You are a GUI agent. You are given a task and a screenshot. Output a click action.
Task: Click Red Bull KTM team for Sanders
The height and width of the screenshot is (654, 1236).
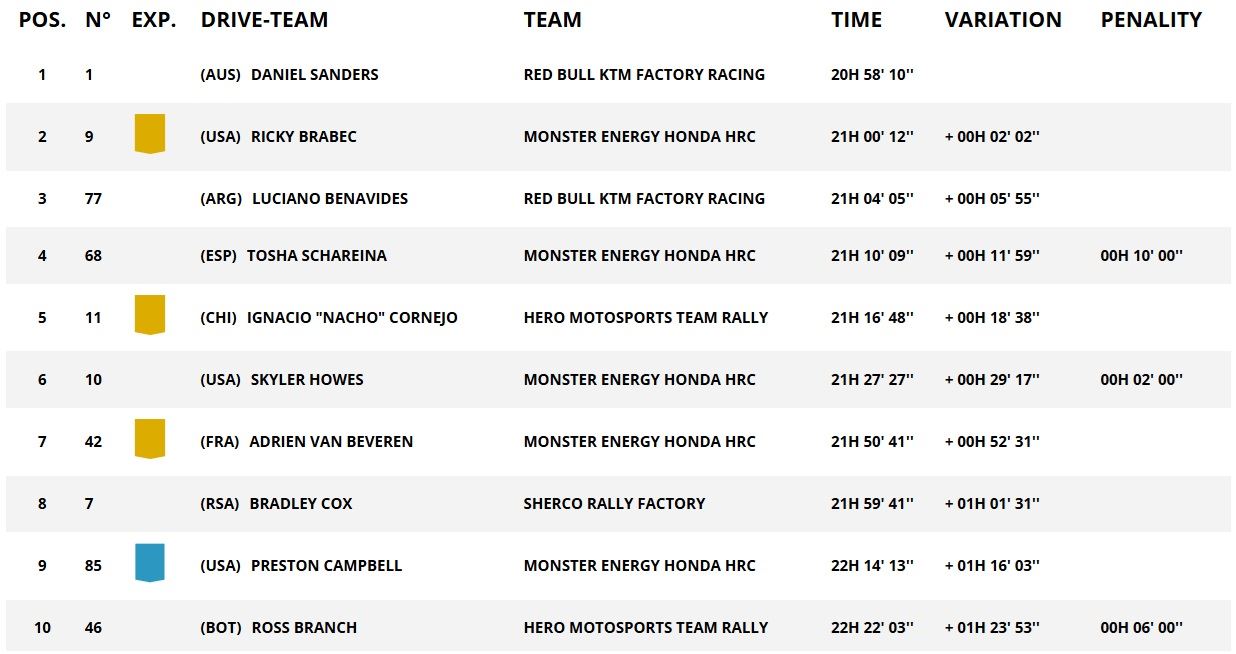pyautogui.click(x=644, y=75)
